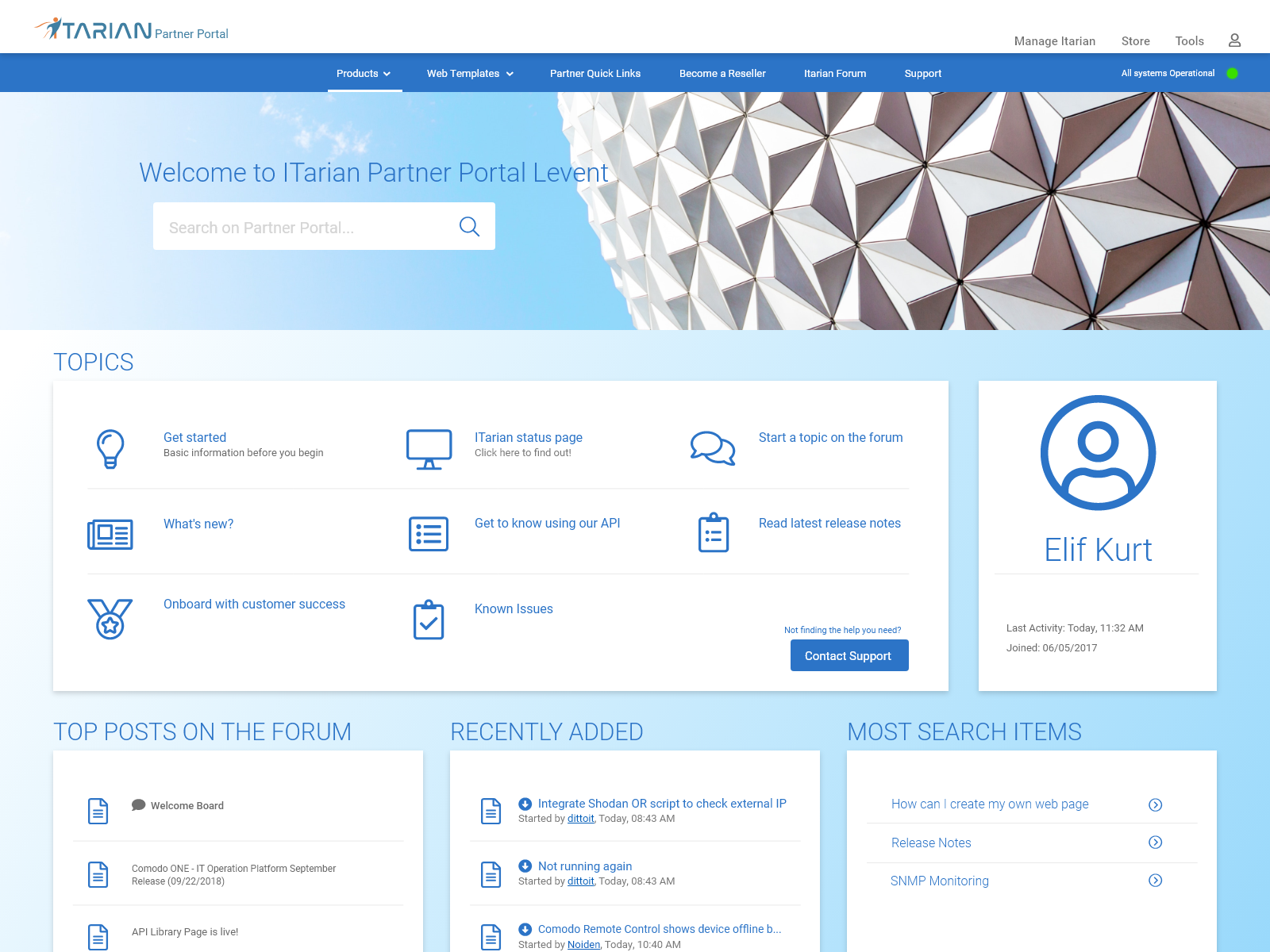Expand the Products dropdown menu
Viewport: 1270px width, 952px height.
tap(364, 73)
